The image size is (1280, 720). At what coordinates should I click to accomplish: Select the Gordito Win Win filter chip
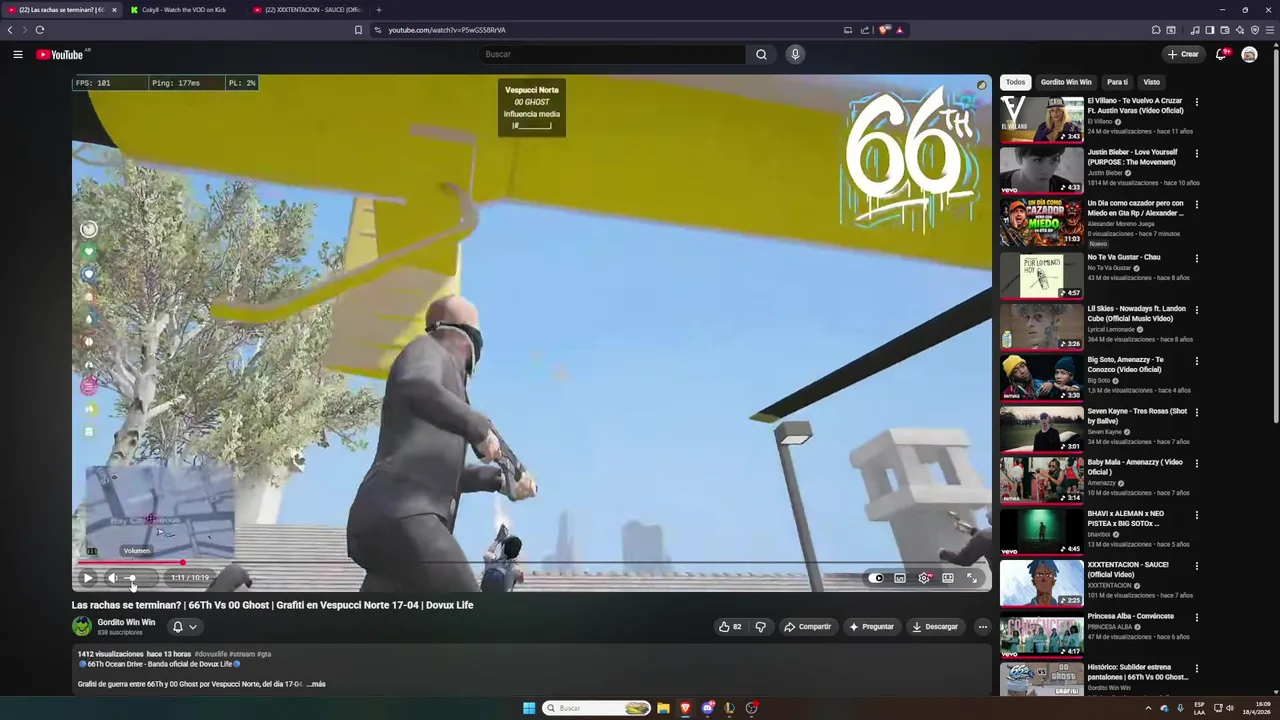pos(1066,82)
